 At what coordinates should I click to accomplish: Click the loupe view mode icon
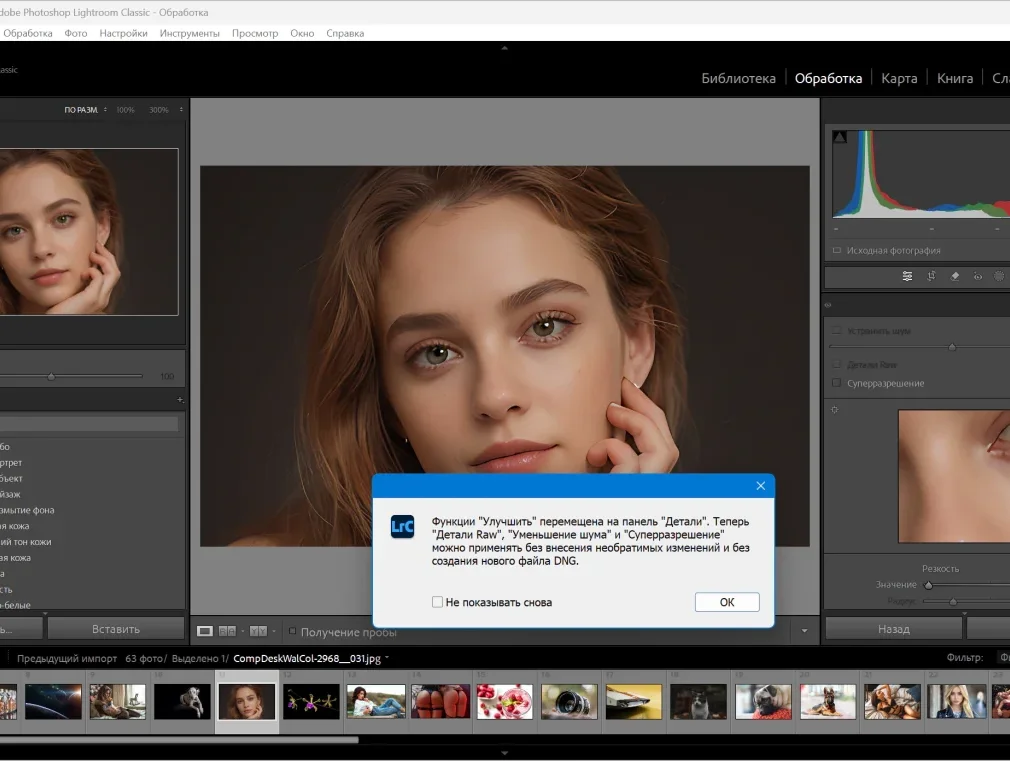pyautogui.click(x=205, y=631)
